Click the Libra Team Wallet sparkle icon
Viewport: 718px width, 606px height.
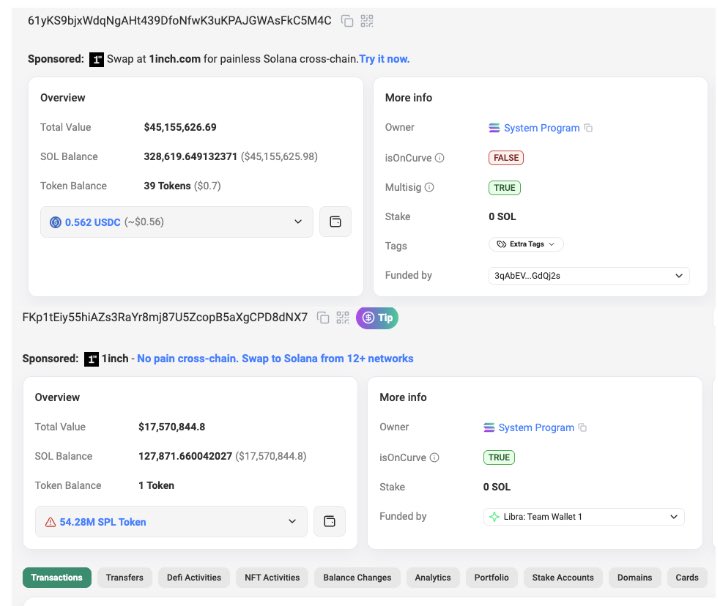(494, 517)
